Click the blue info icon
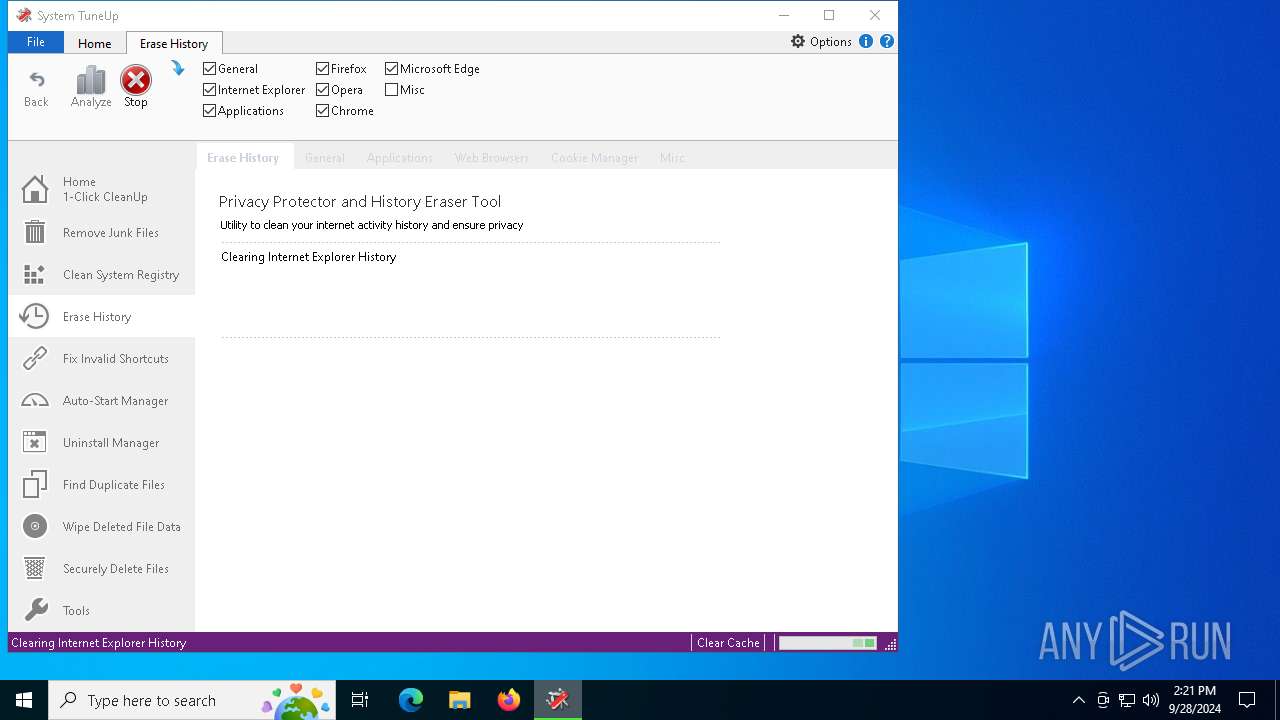This screenshot has height=720, width=1280. click(866, 41)
